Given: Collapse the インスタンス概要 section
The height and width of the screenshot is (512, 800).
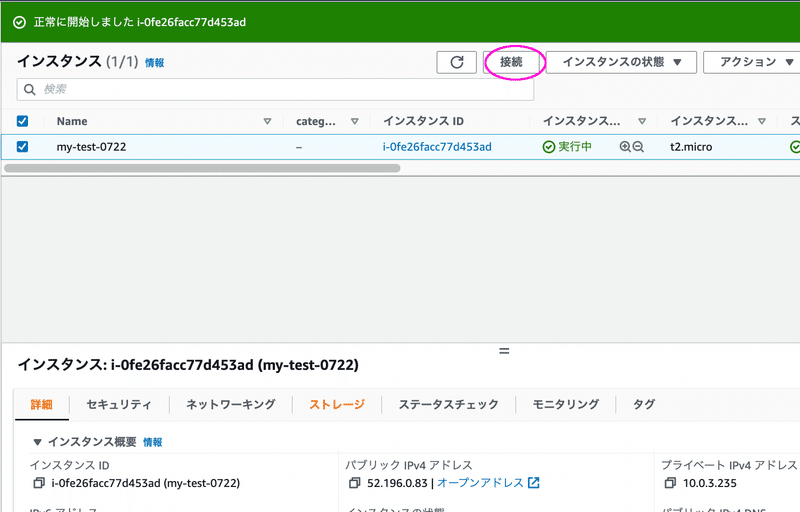Looking at the screenshot, I should coord(37,442).
